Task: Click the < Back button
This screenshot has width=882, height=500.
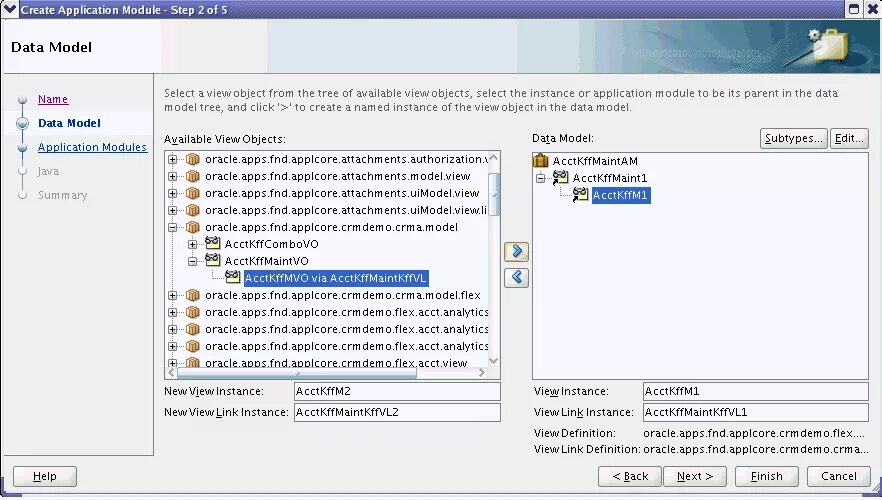Action: [x=630, y=476]
